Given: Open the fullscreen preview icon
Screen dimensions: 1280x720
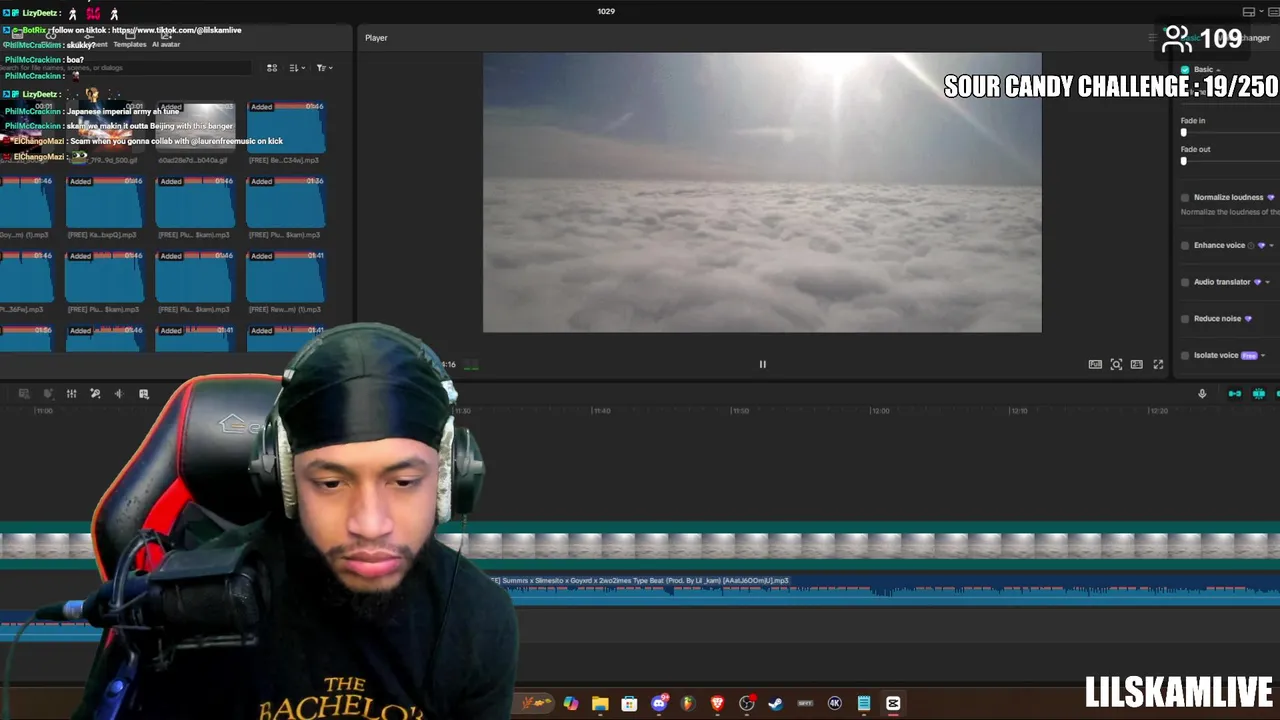Looking at the screenshot, I should point(1158,364).
